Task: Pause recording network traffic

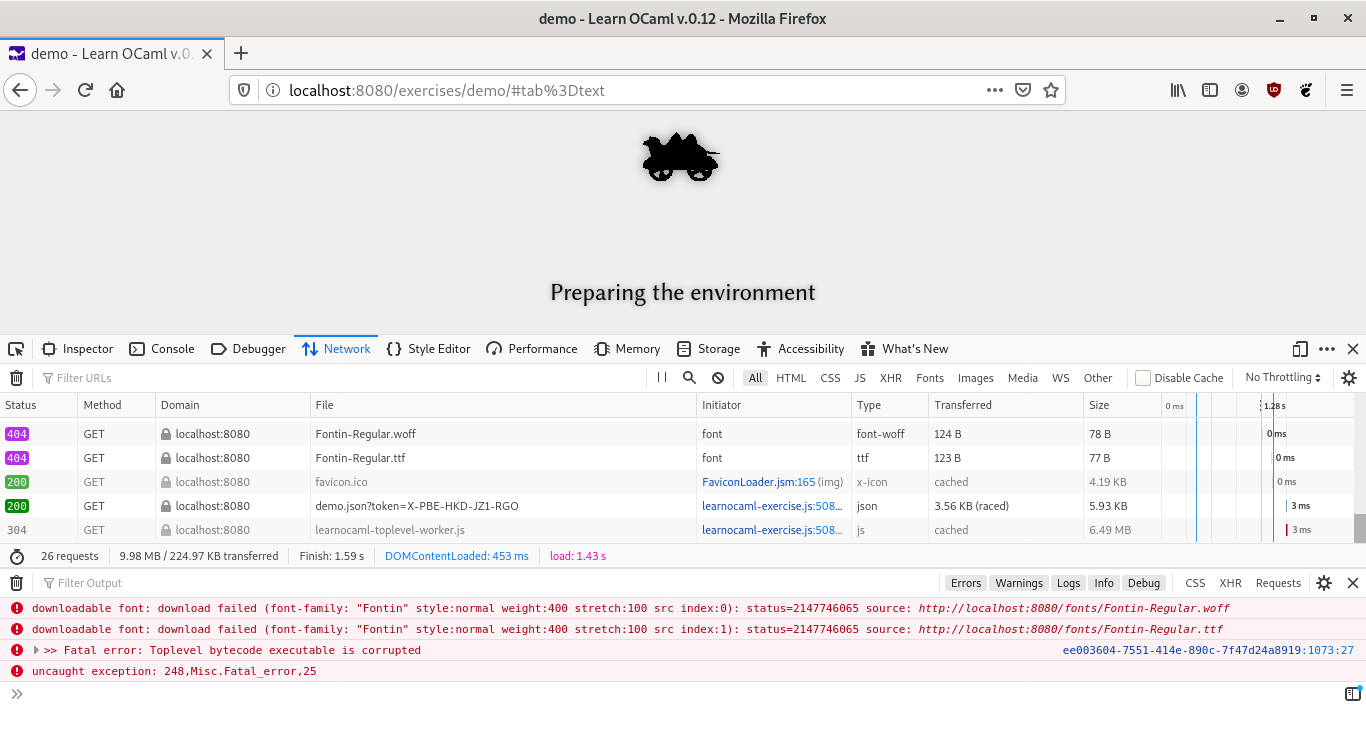Action: 662,377
